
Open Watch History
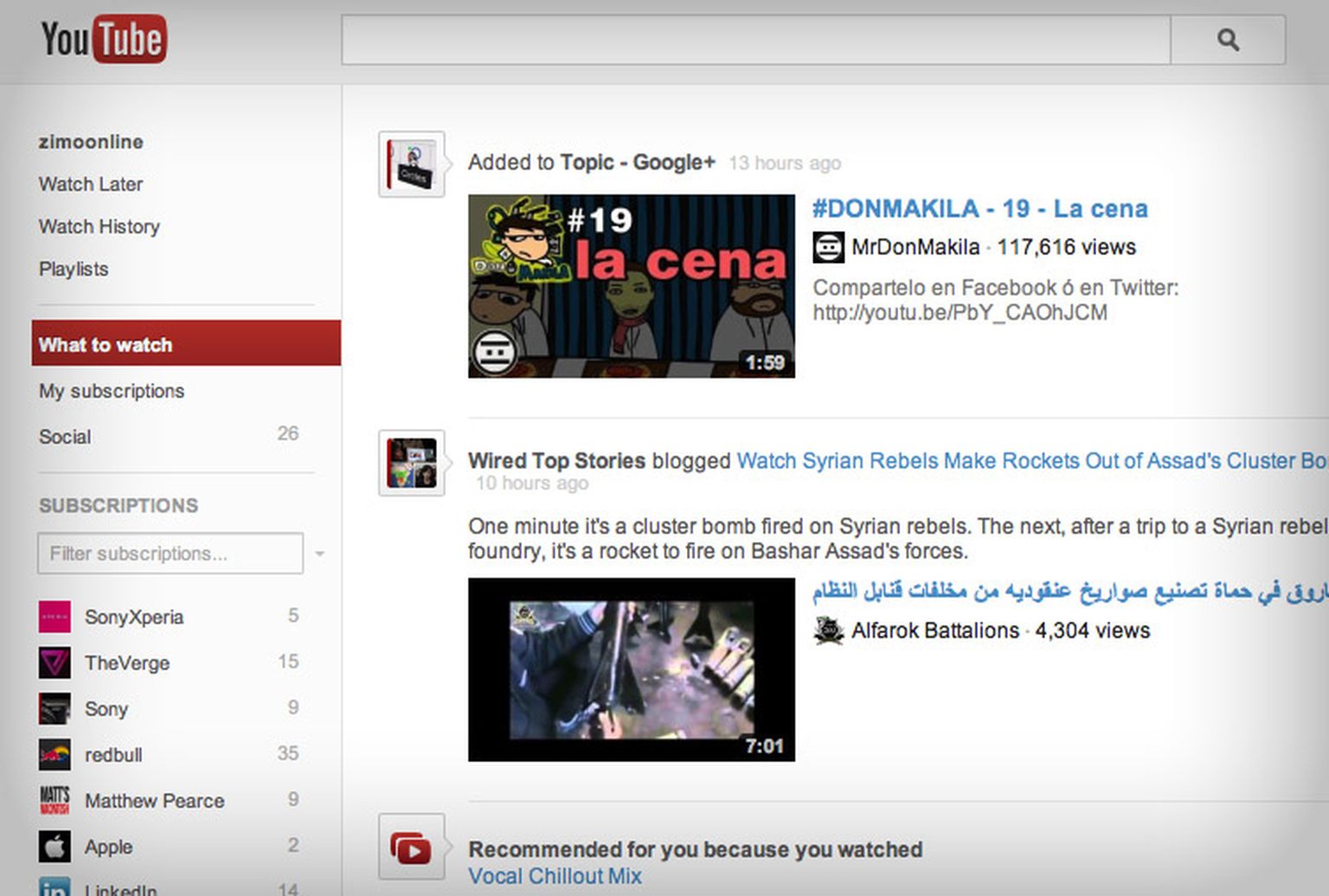(x=100, y=227)
